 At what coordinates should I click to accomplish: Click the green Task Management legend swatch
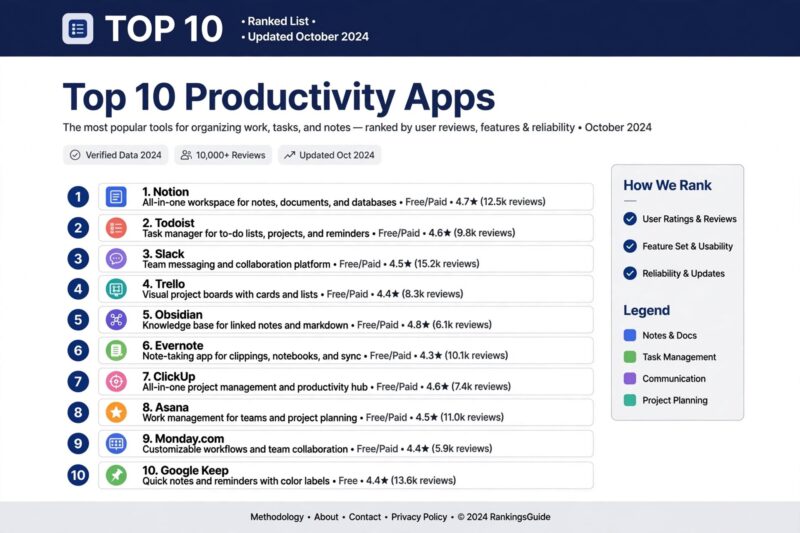630,357
